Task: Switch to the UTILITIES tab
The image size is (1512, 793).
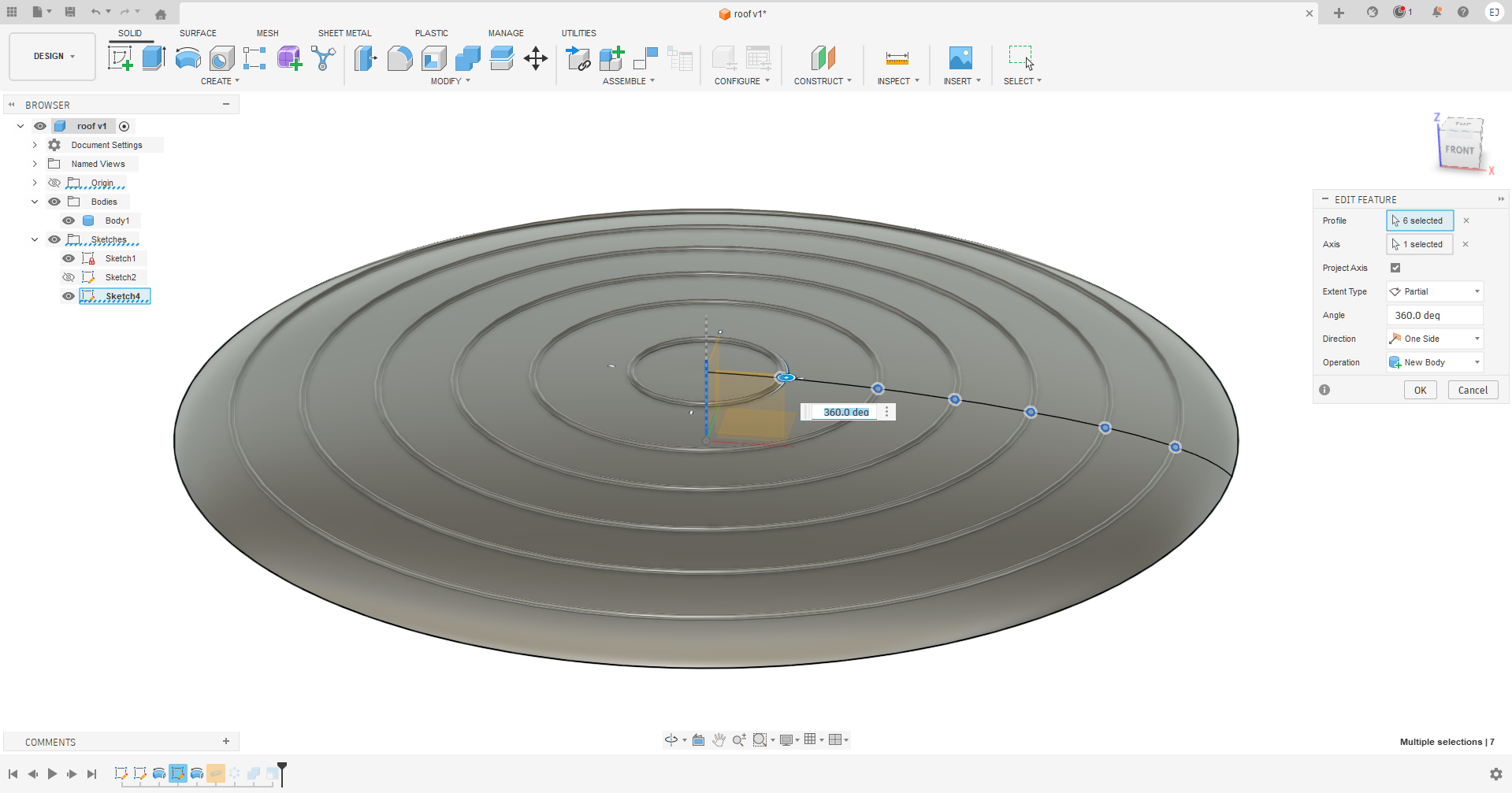Action: [x=578, y=33]
